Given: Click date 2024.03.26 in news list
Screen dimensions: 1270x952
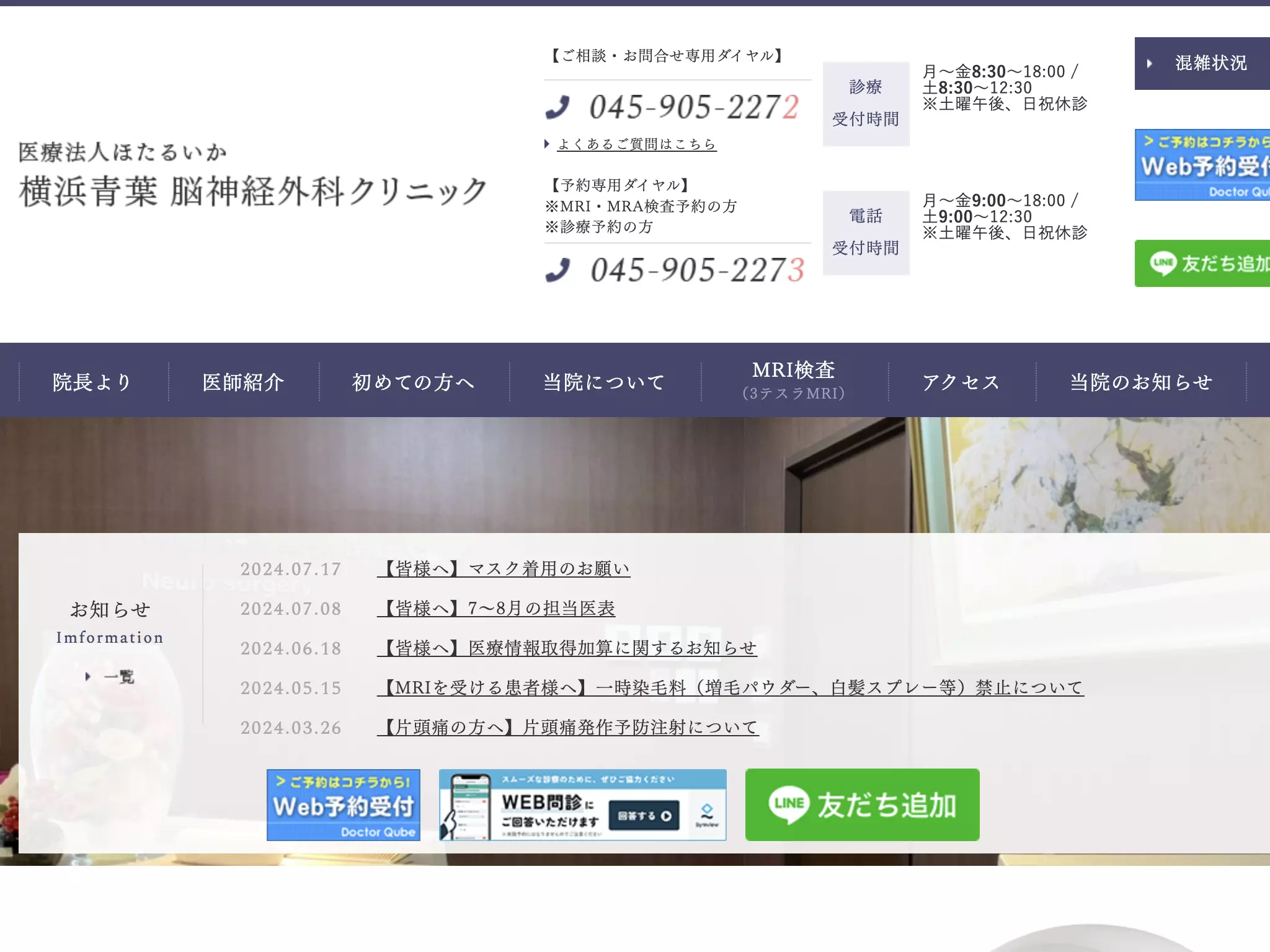Looking at the screenshot, I should (291, 728).
